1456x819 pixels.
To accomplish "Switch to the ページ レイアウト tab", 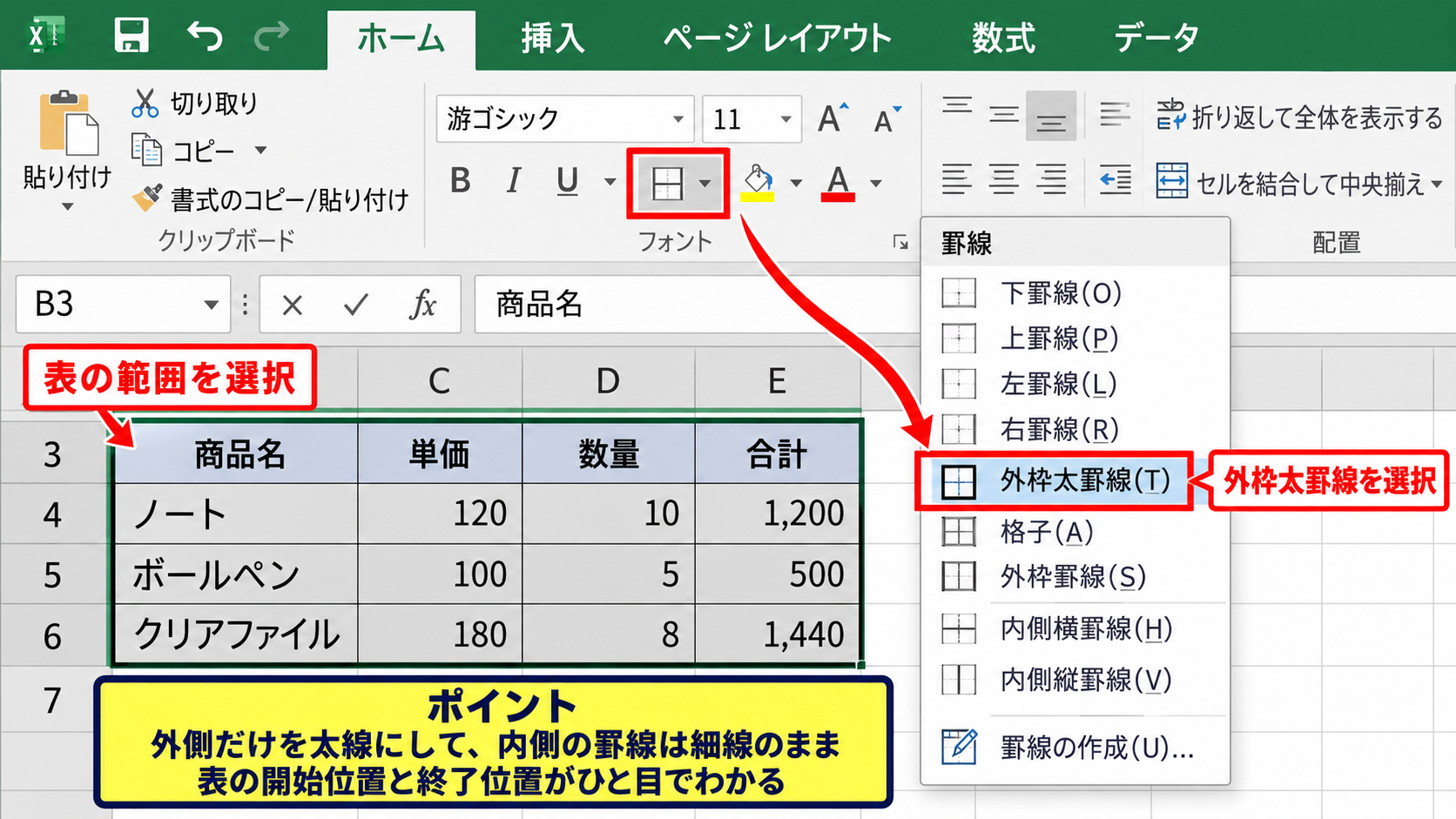I will [x=778, y=39].
